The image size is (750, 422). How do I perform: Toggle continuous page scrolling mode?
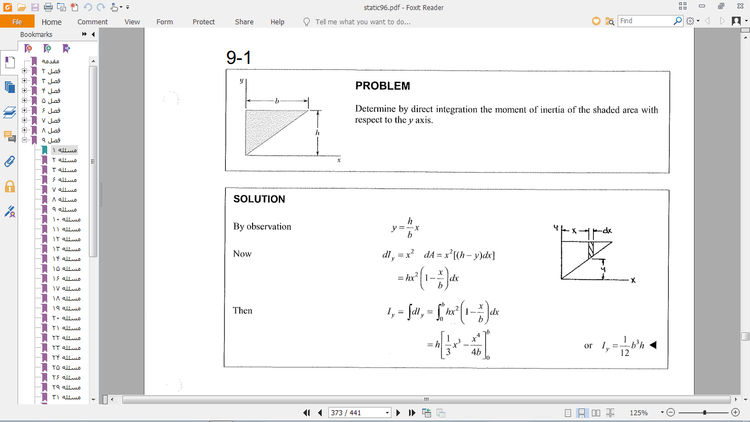[581, 412]
